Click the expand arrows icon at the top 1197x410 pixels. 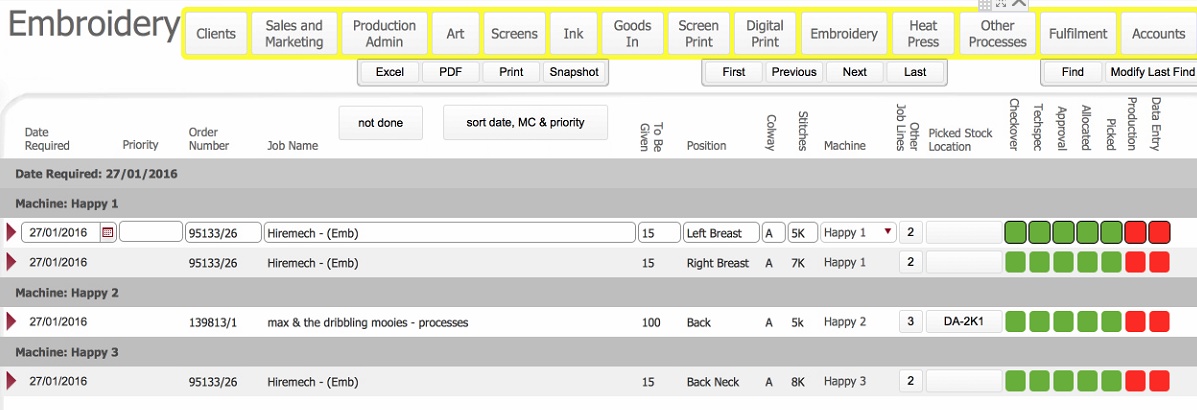point(1000,5)
